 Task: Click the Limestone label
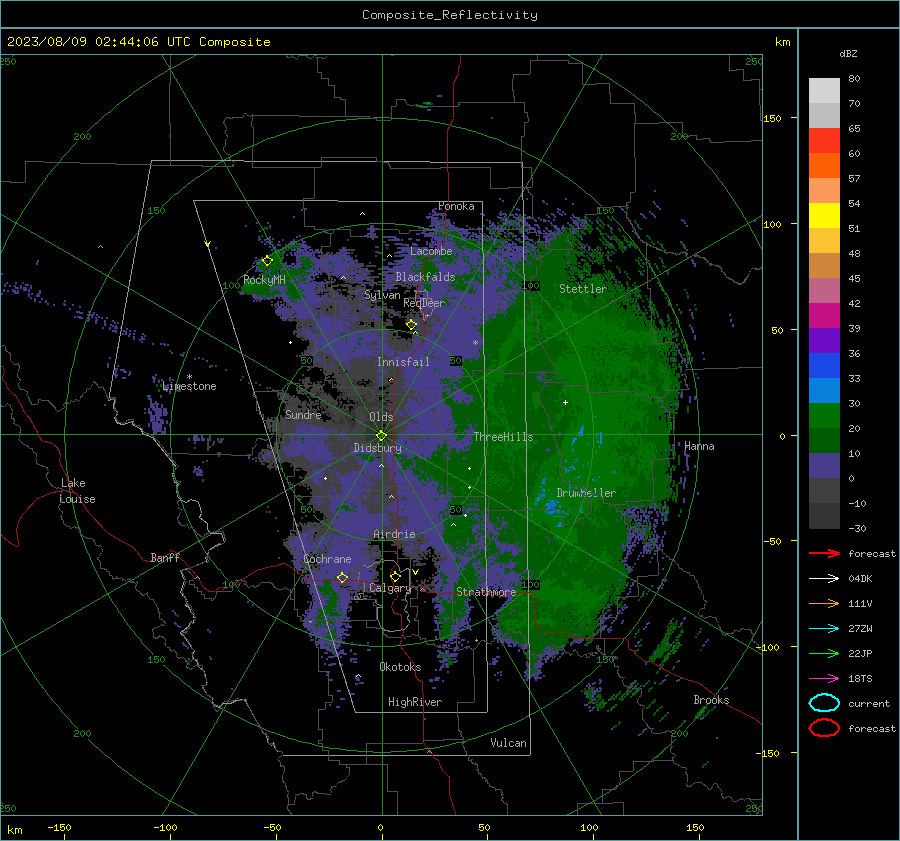pos(189,386)
